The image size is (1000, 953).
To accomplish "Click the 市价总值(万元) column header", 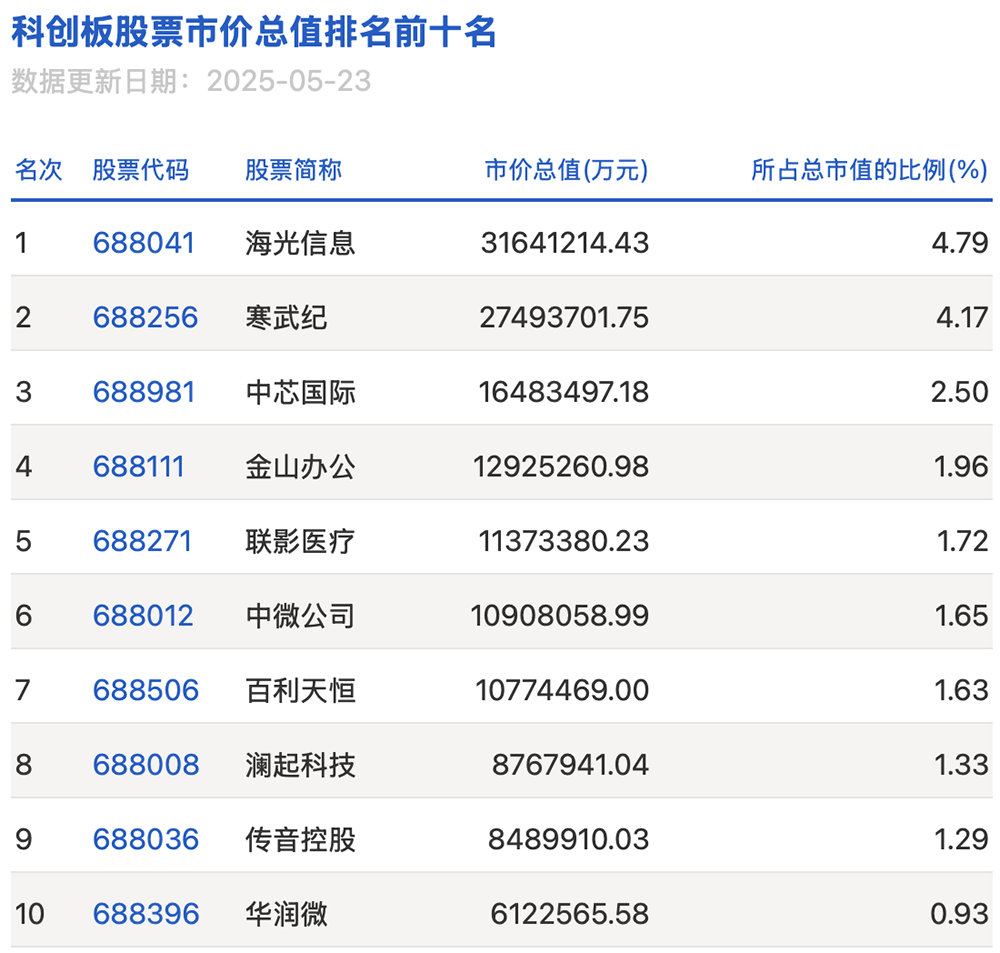I will (x=566, y=170).
